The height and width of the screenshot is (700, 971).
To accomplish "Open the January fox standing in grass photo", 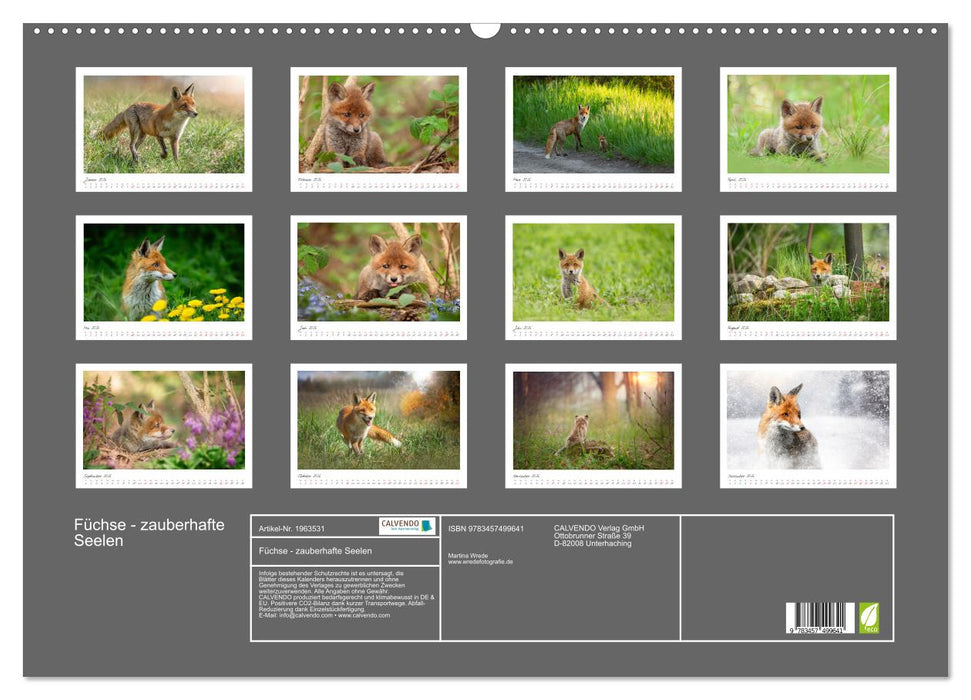I will pos(164,124).
